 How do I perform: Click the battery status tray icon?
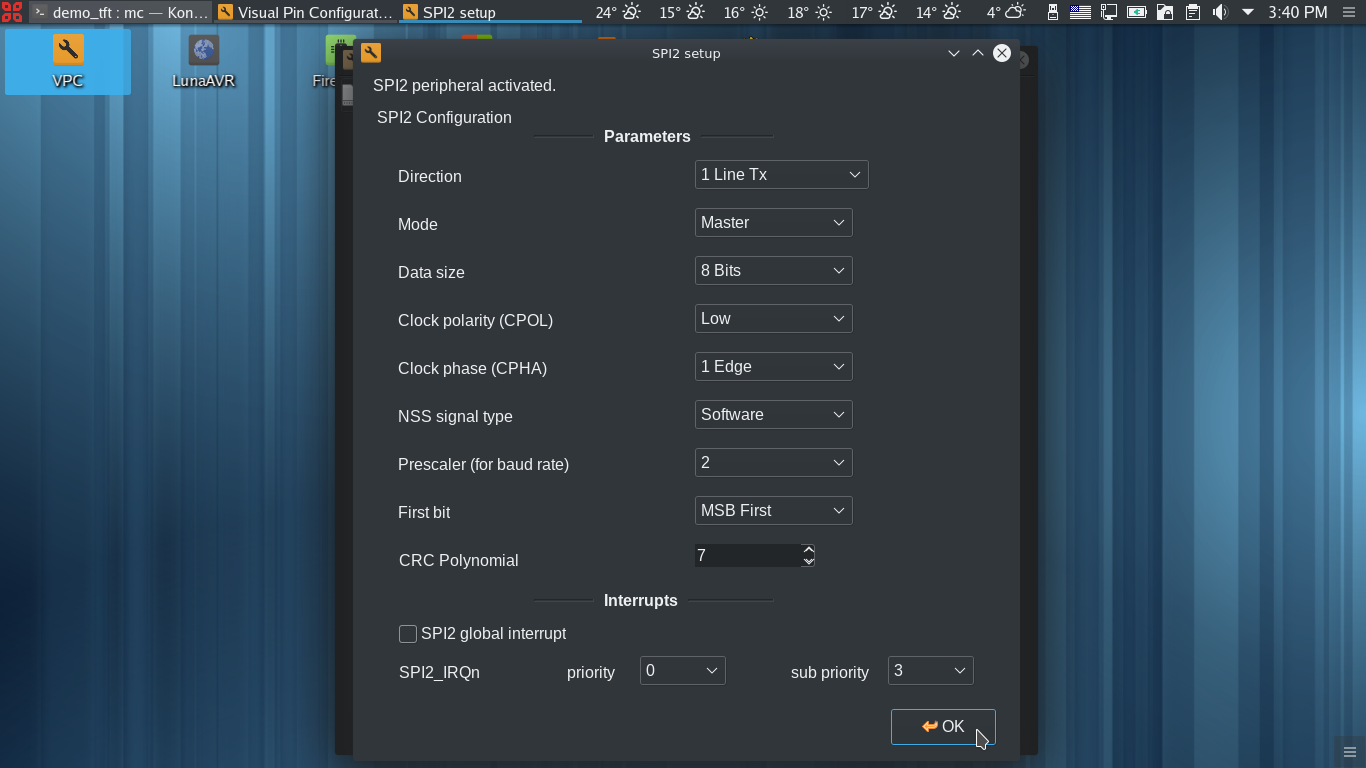point(1136,12)
